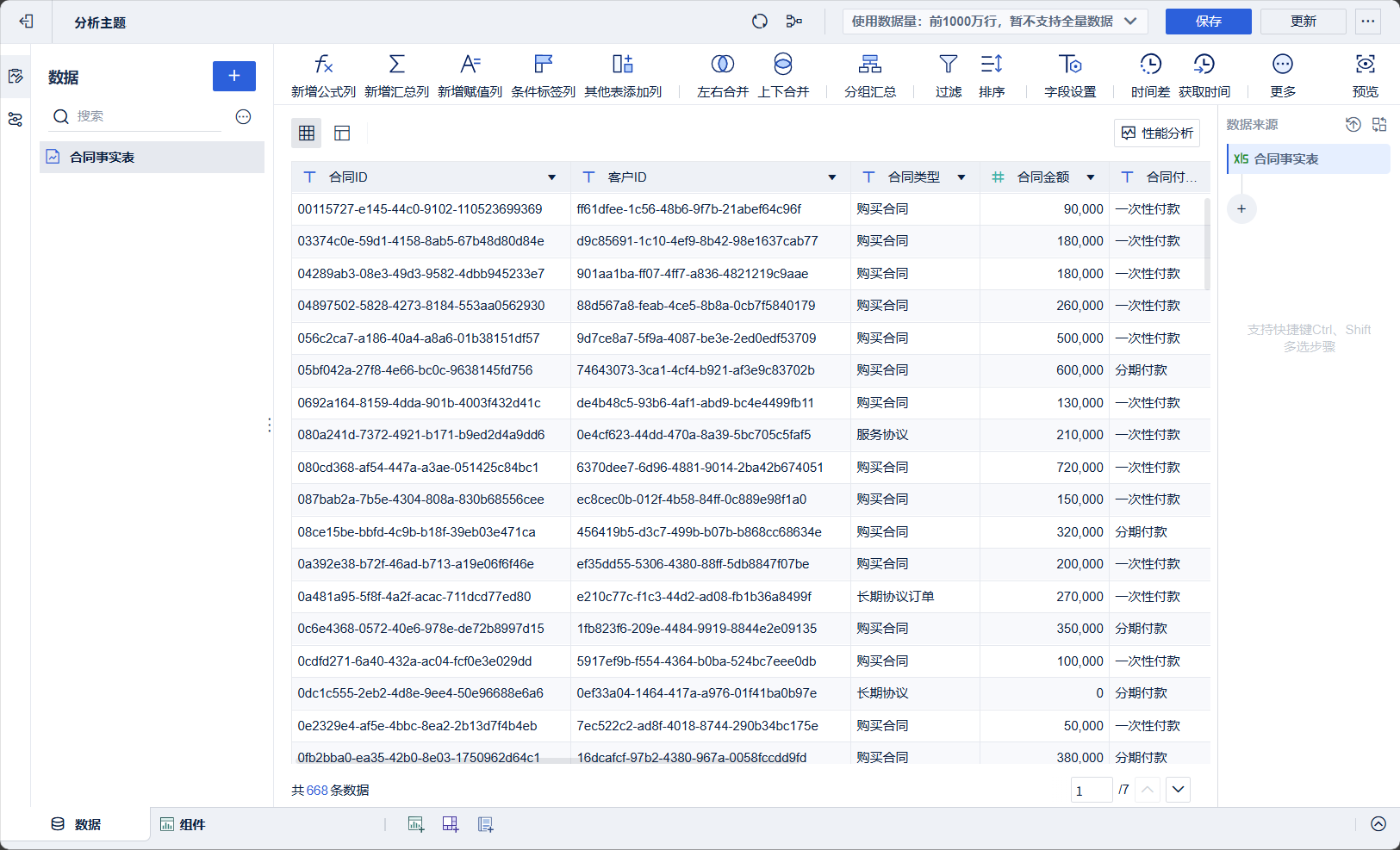1400x850 pixels.
Task: Click the 保存 save button
Action: [x=1208, y=22]
